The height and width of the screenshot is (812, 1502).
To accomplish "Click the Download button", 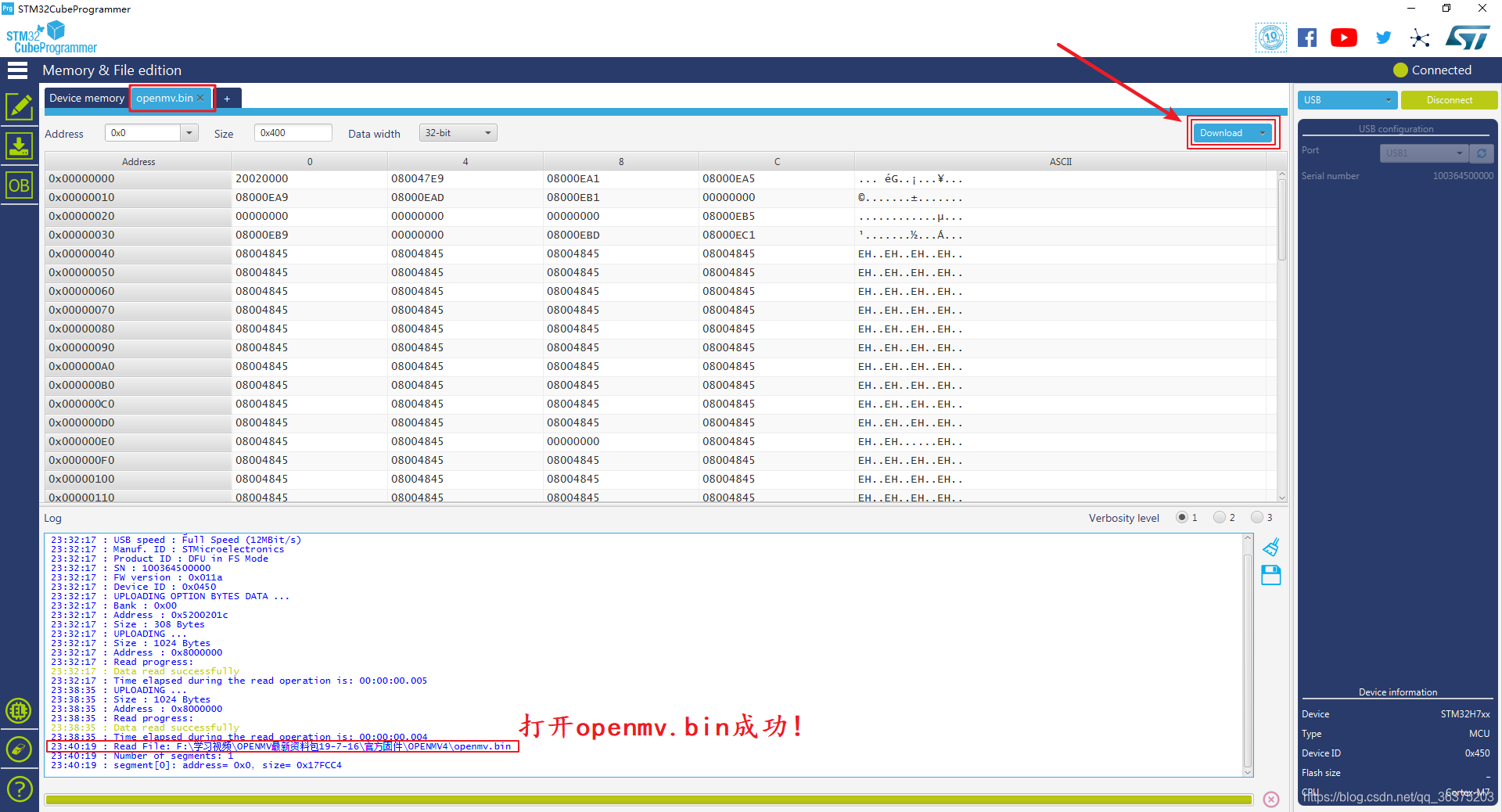I will point(1222,133).
